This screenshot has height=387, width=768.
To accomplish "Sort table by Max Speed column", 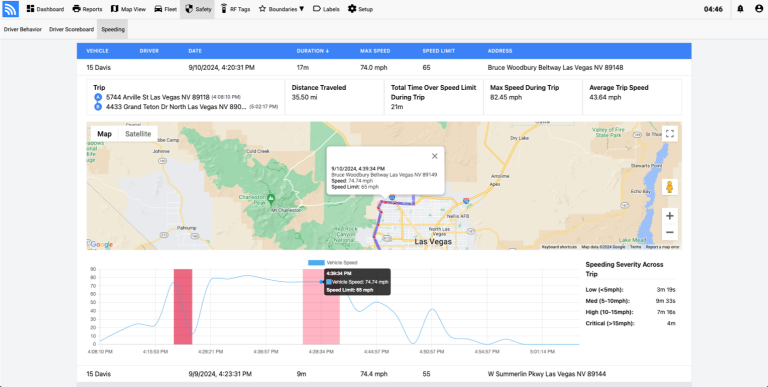I will click(x=375, y=51).
